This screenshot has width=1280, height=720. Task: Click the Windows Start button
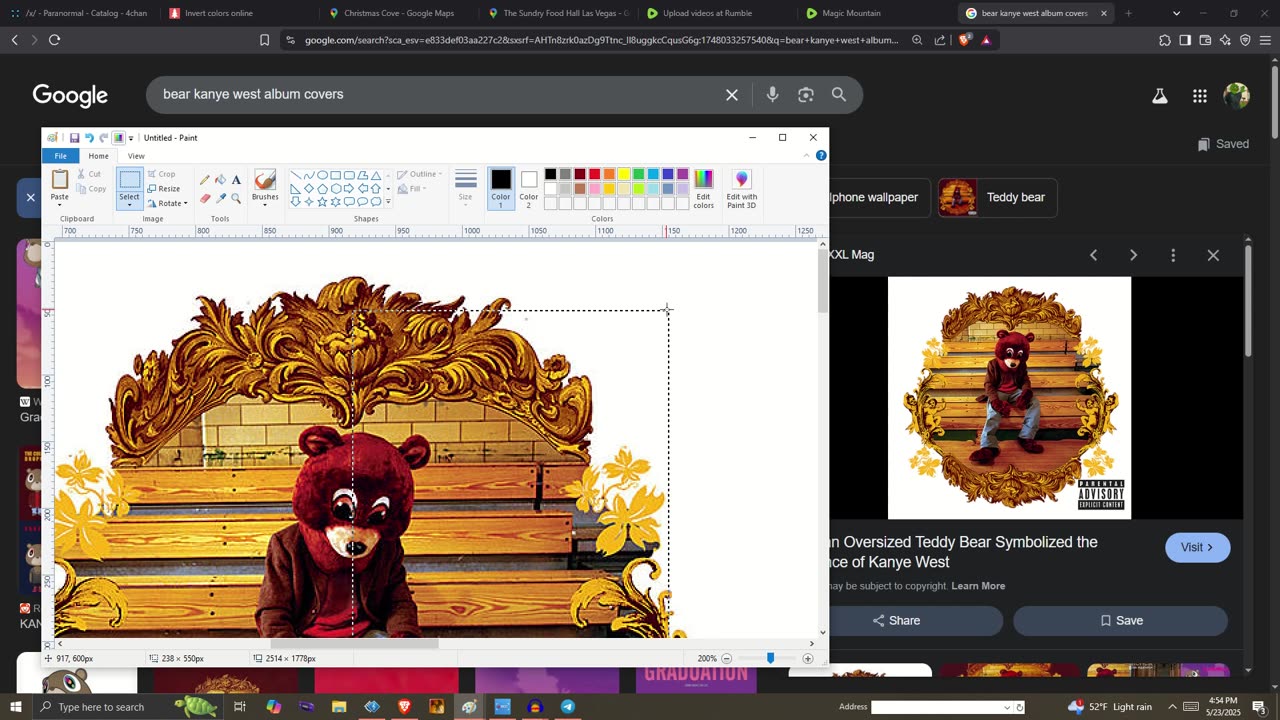coord(16,707)
